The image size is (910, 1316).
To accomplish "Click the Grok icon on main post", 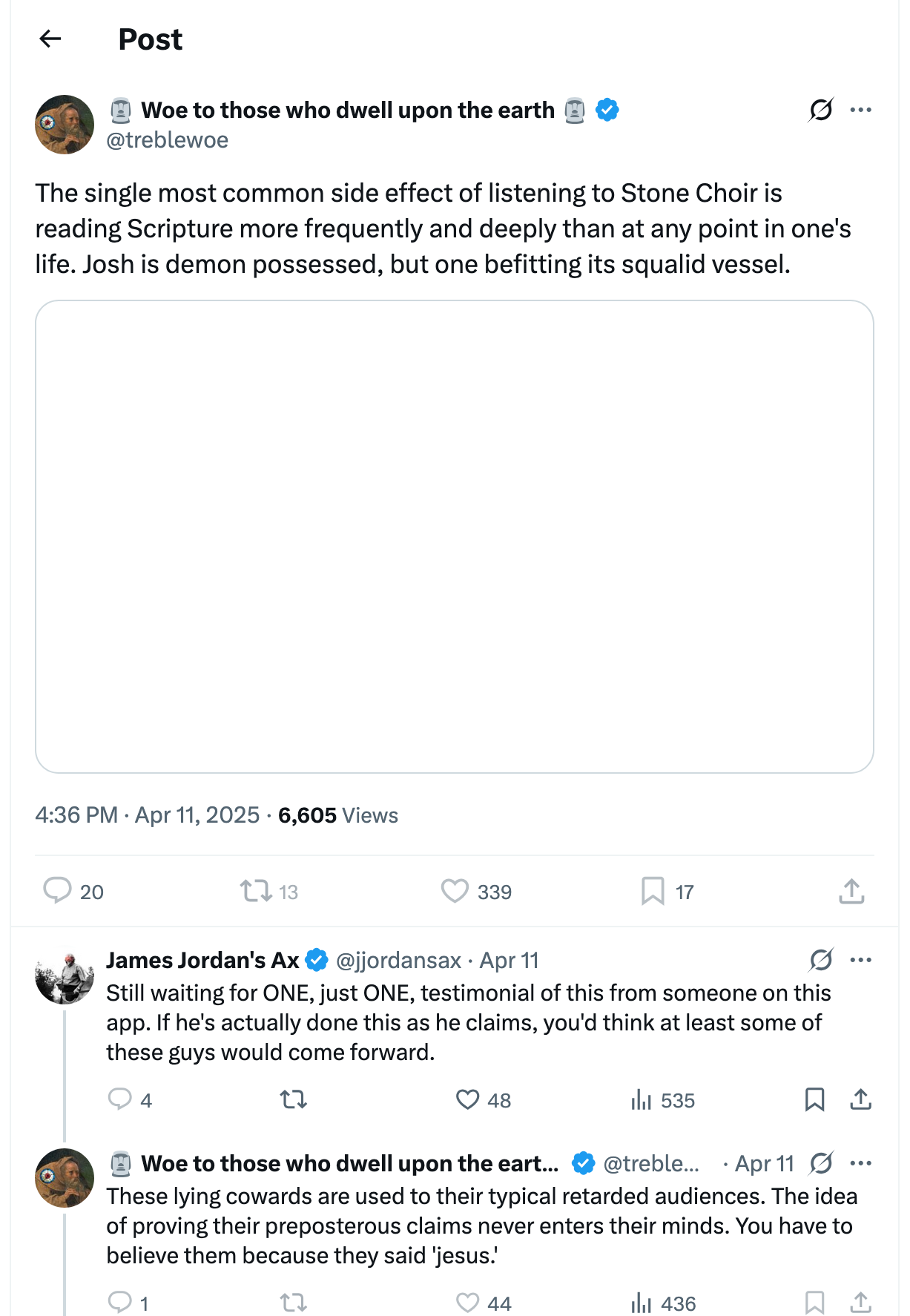I will [821, 110].
